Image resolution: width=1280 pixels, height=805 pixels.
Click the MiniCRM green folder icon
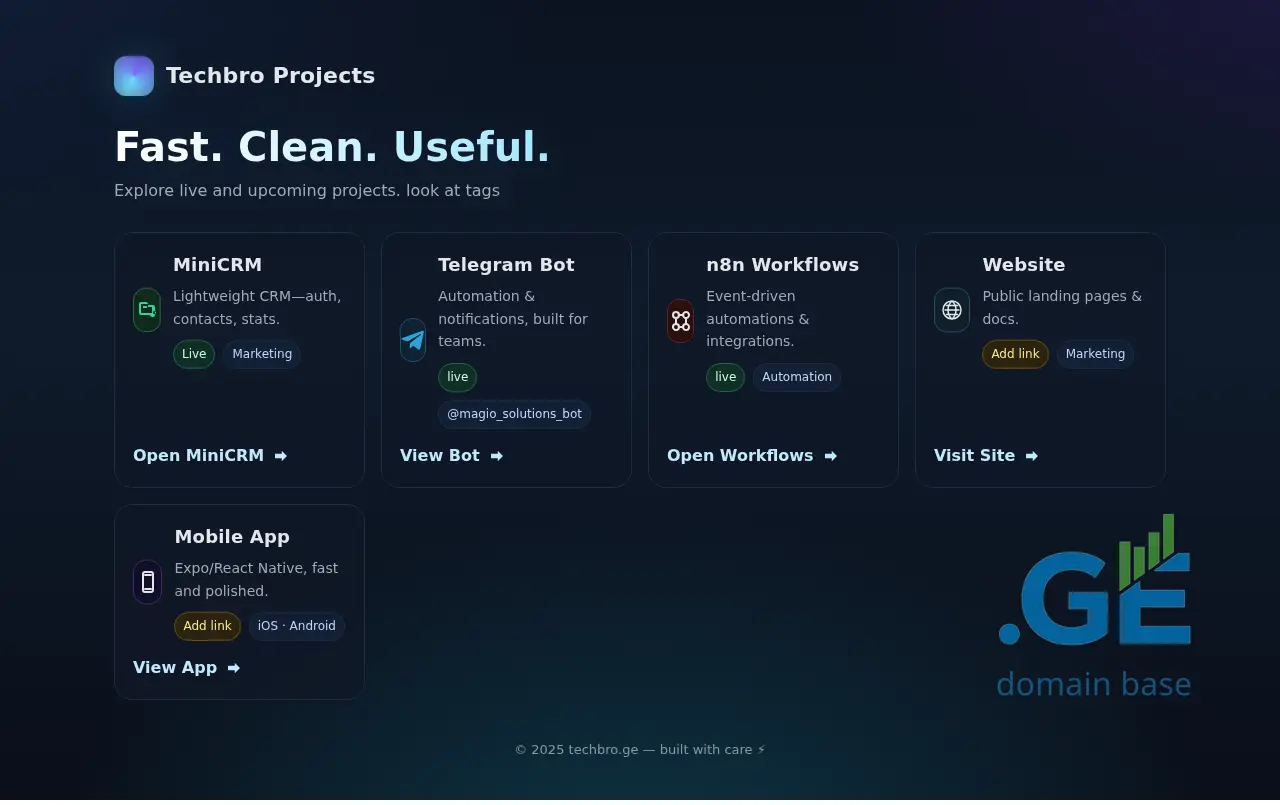pyautogui.click(x=147, y=310)
